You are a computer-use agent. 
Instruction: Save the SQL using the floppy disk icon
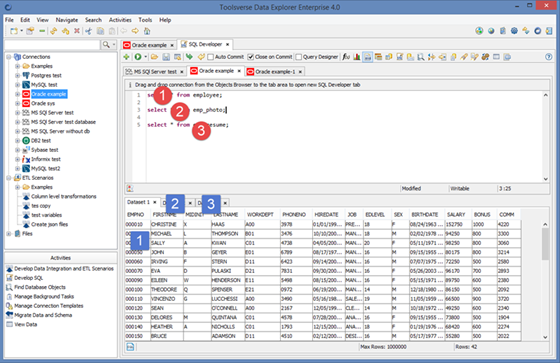pos(166,57)
